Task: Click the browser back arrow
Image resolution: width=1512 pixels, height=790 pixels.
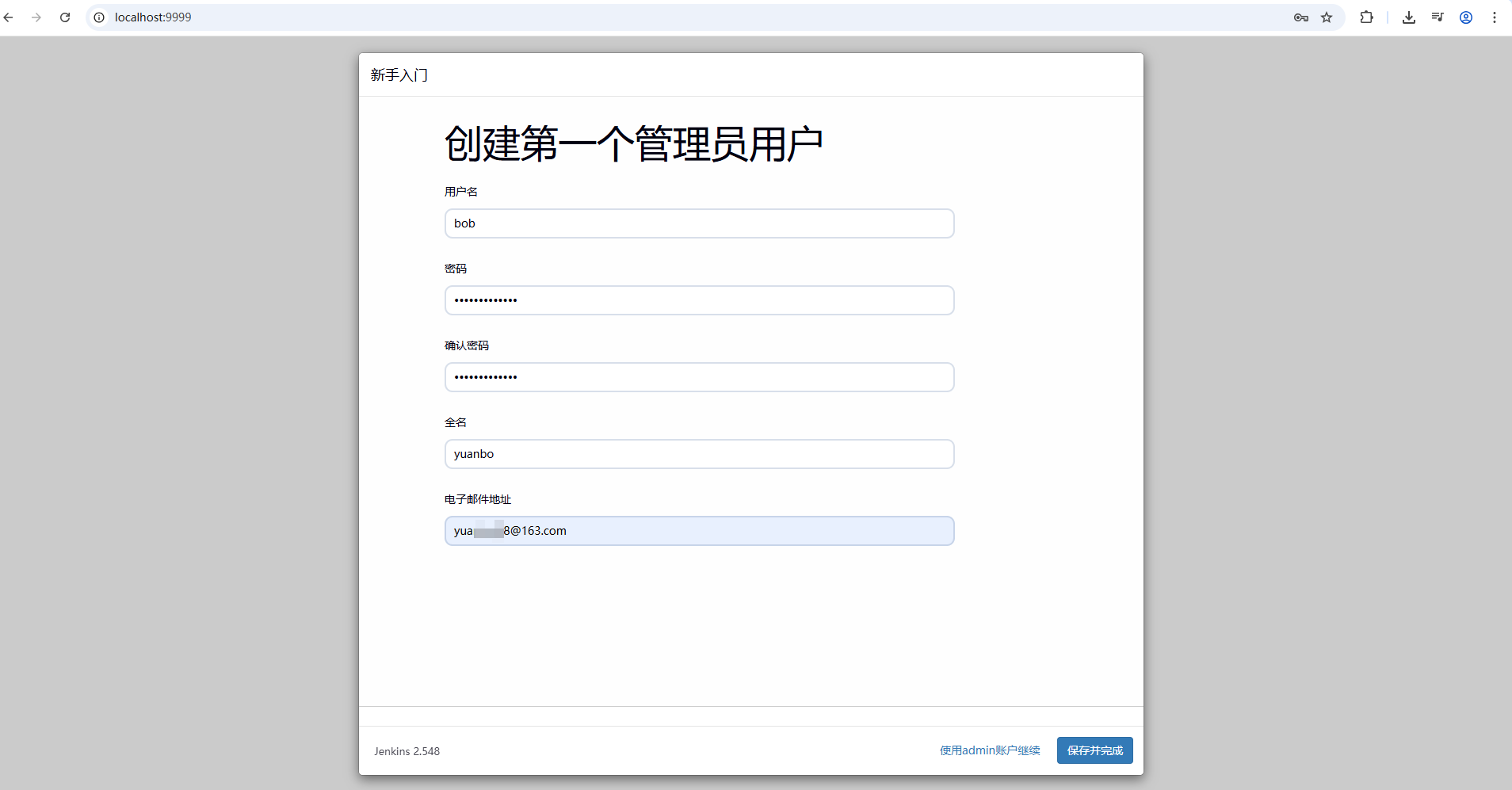Action: click(9, 17)
